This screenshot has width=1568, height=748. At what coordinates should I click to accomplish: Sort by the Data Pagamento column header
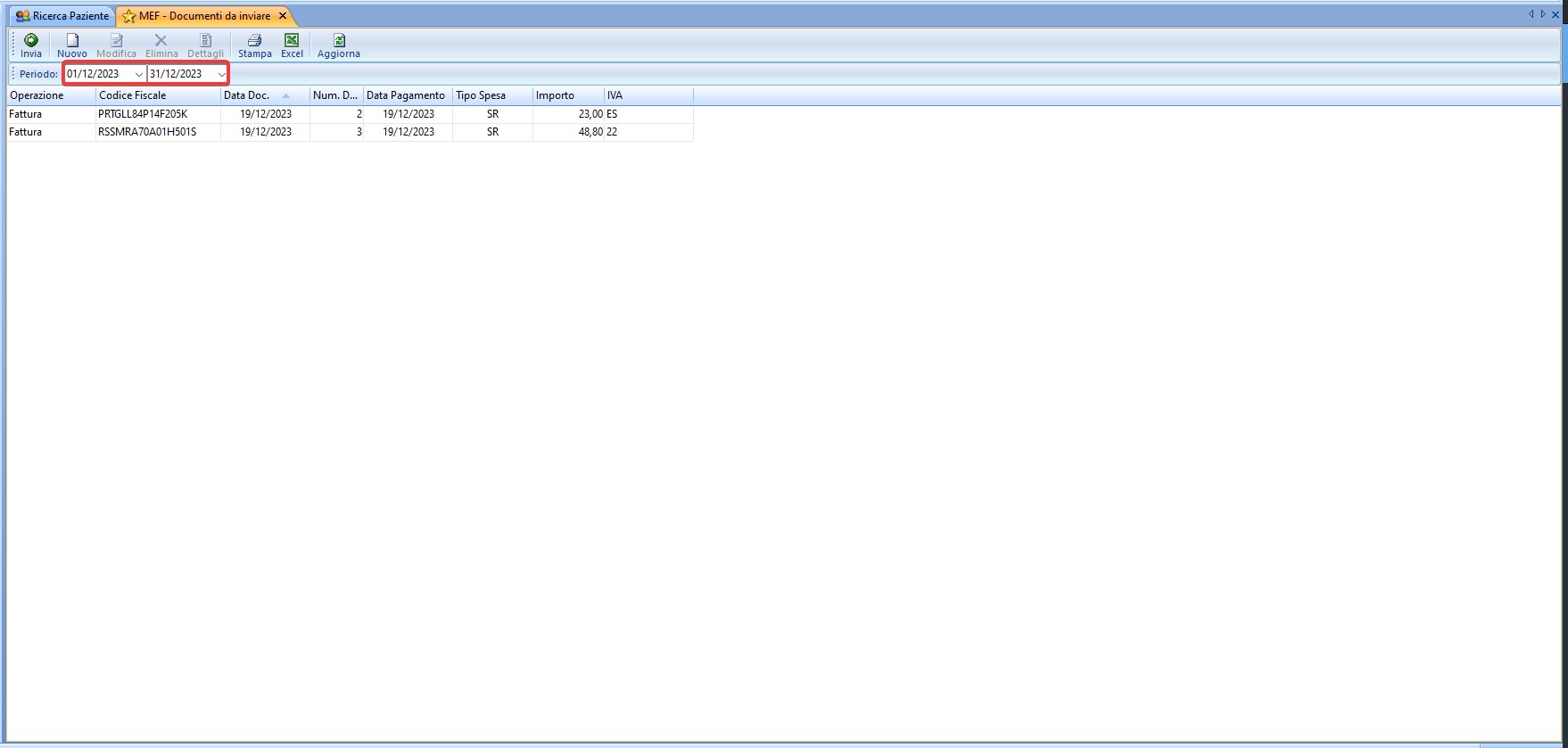click(x=408, y=95)
